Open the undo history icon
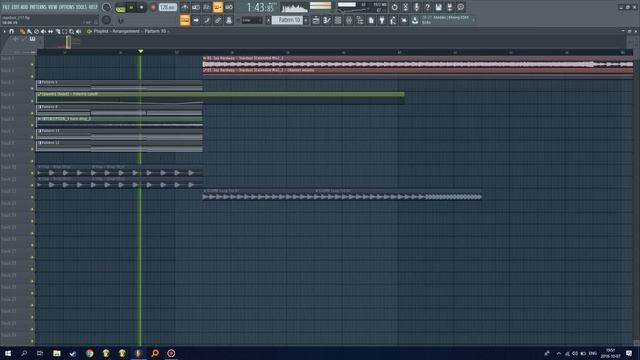640x360 pixels. [394, 7]
